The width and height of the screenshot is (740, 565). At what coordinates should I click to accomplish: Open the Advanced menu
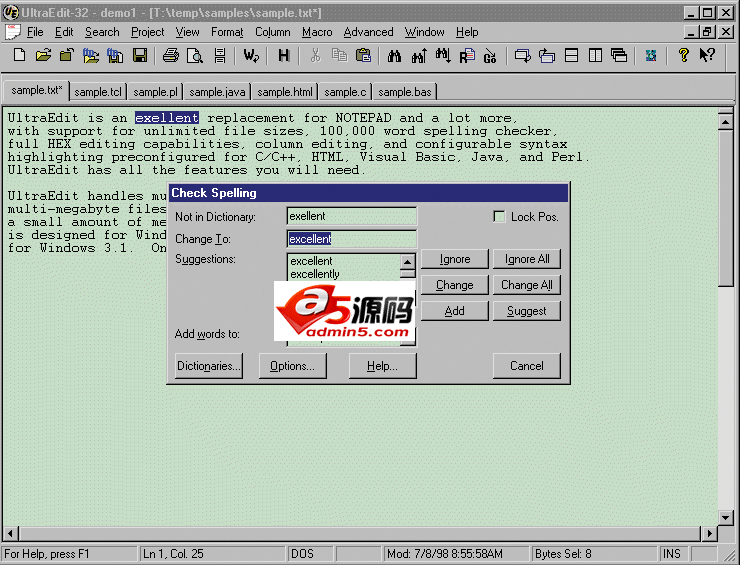pyautogui.click(x=368, y=32)
